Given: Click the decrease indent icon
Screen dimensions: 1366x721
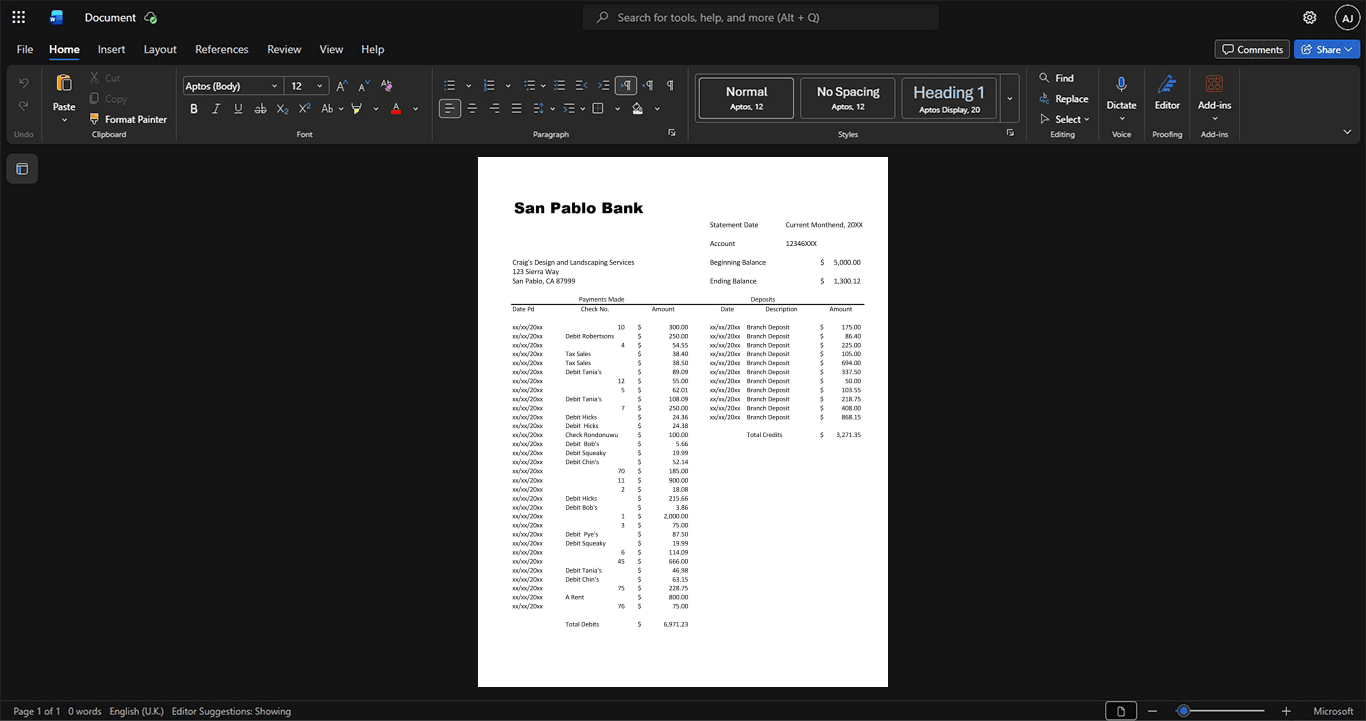Looking at the screenshot, I should click(581, 86).
